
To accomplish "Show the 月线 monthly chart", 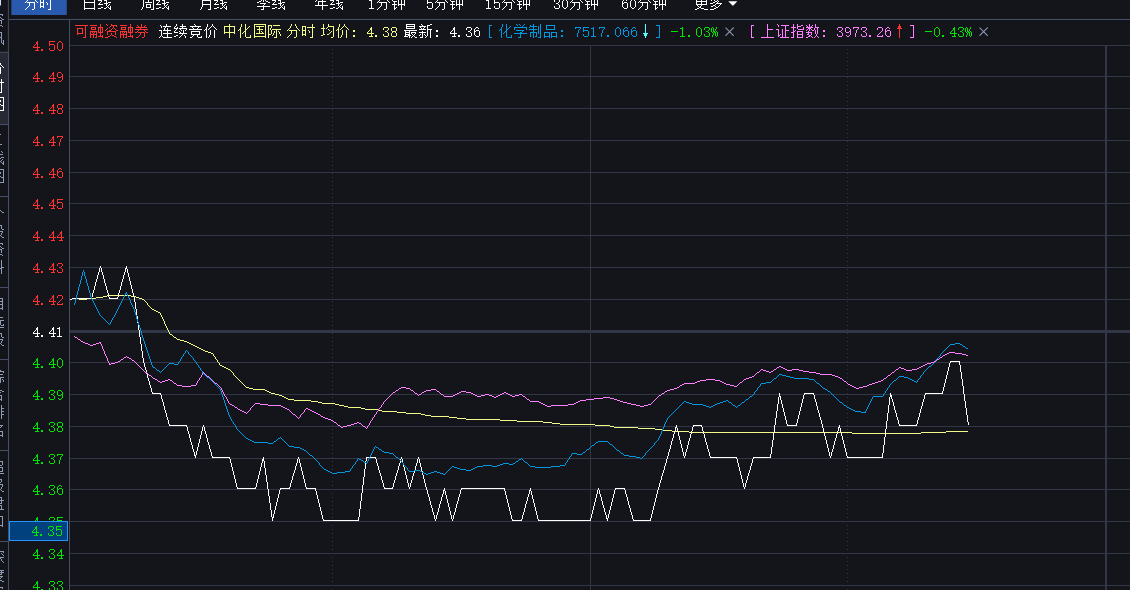I will (213, 5).
